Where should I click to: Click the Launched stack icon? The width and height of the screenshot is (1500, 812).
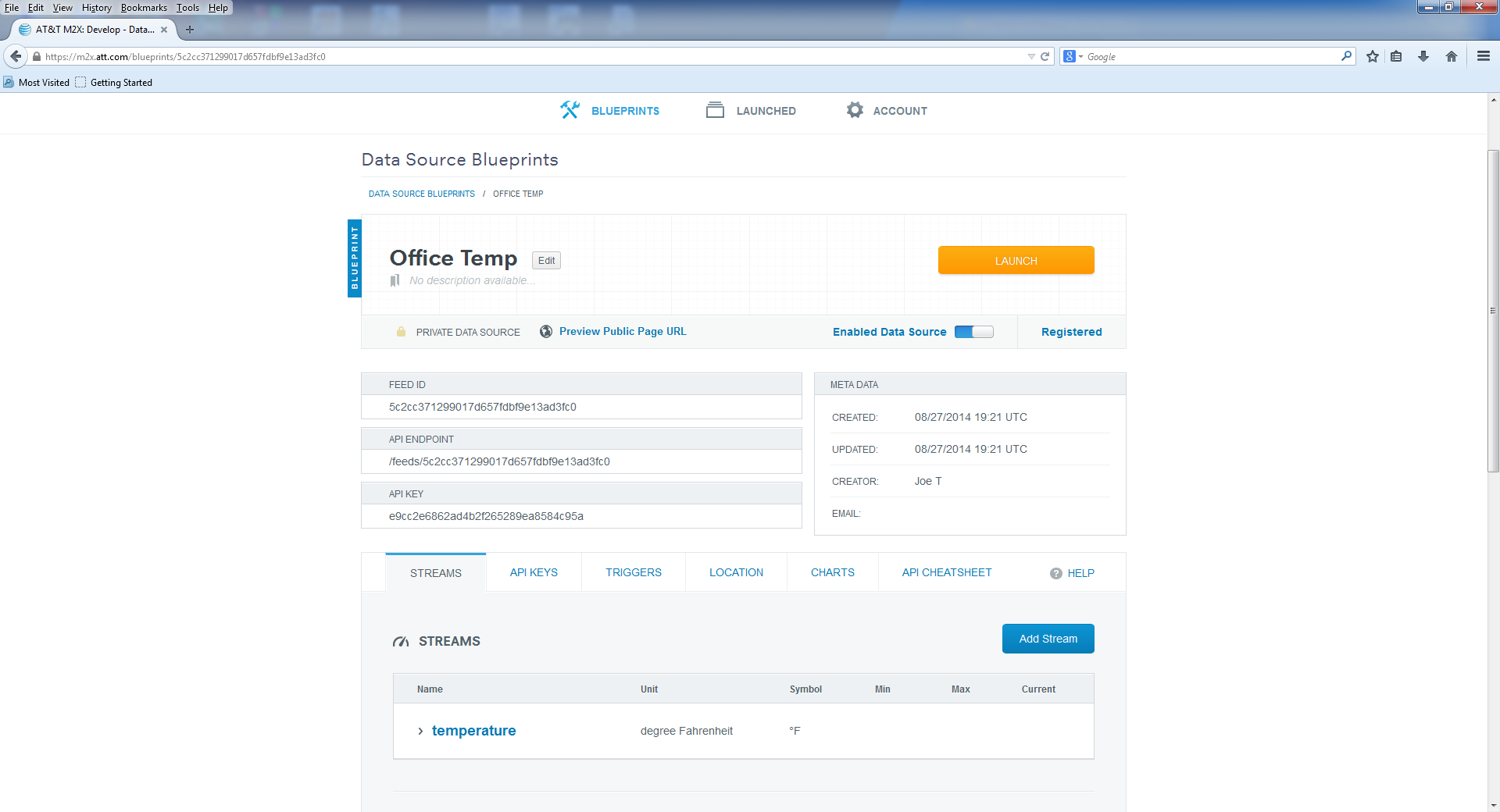point(715,110)
